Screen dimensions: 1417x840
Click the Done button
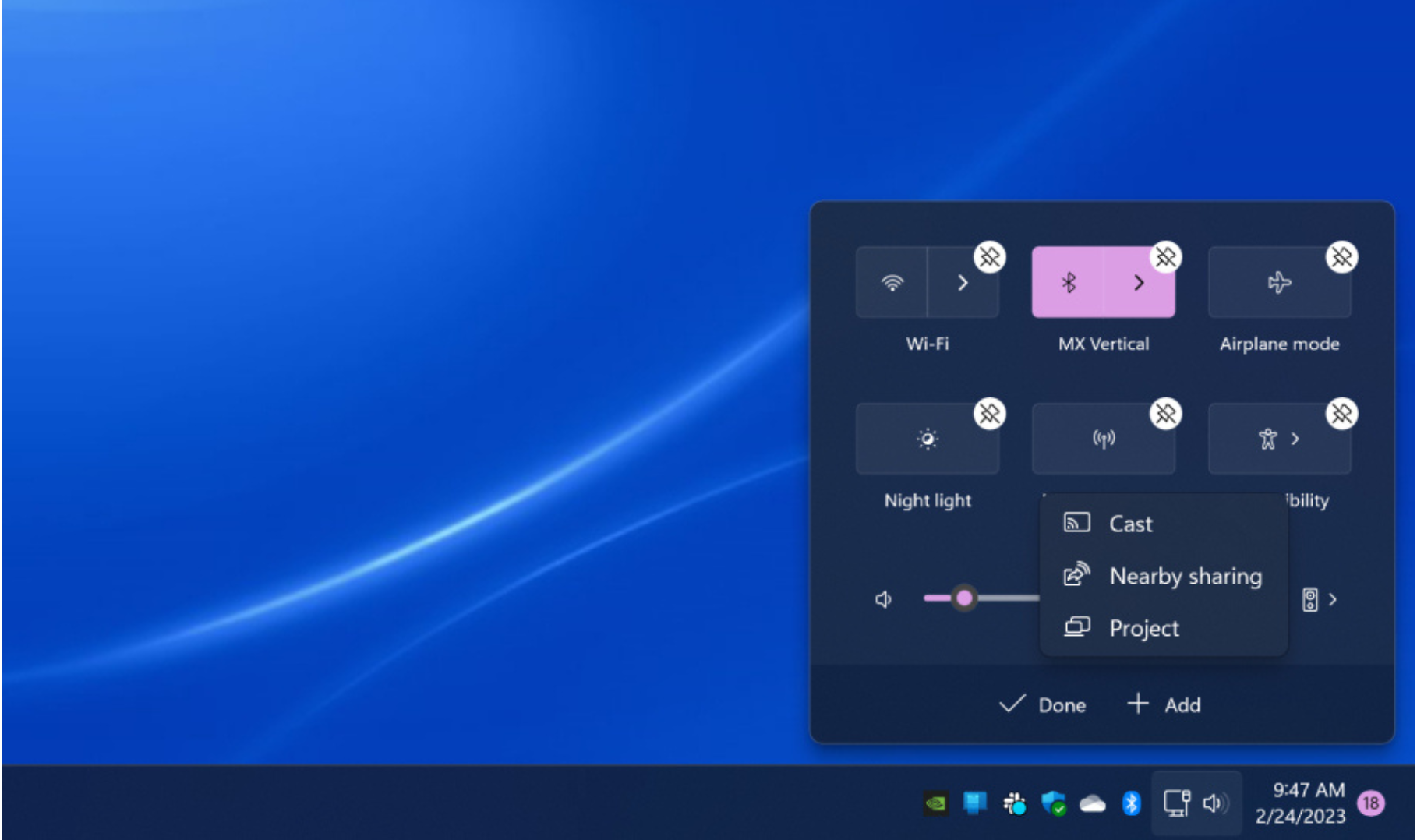tap(1043, 704)
